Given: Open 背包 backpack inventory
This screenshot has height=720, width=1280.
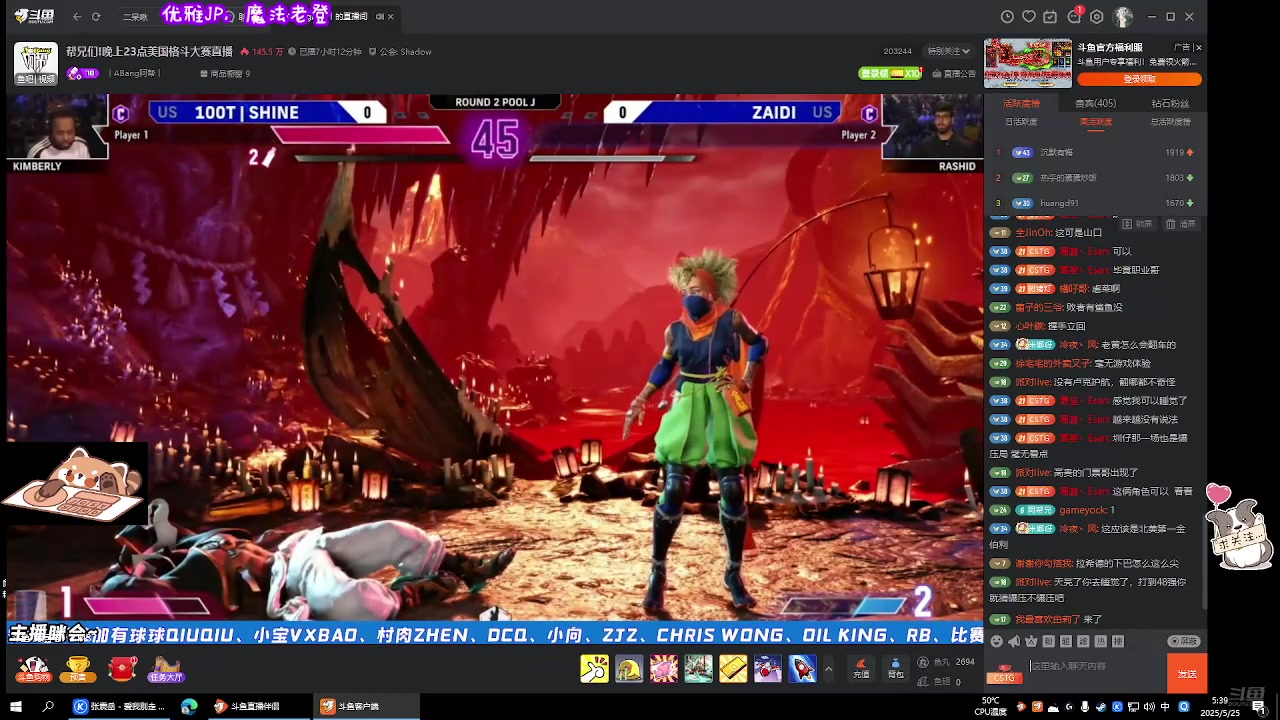Looking at the screenshot, I should pyautogui.click(x=895, y=668).
